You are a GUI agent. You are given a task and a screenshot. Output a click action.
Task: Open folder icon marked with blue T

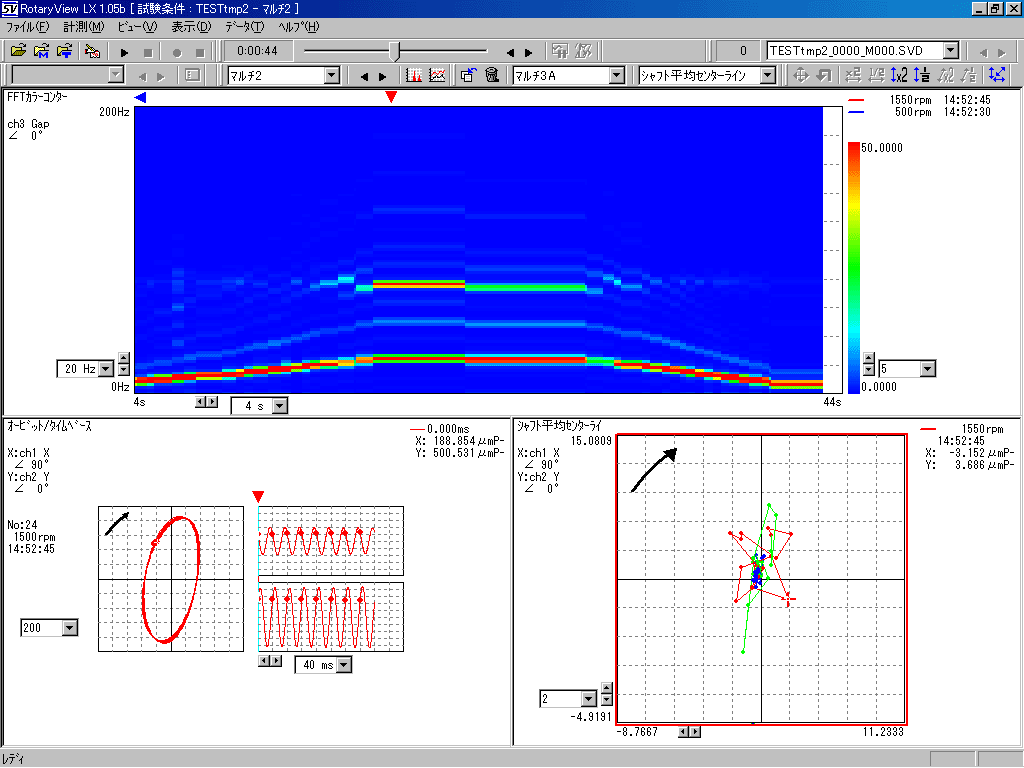(x=64, y=51)
